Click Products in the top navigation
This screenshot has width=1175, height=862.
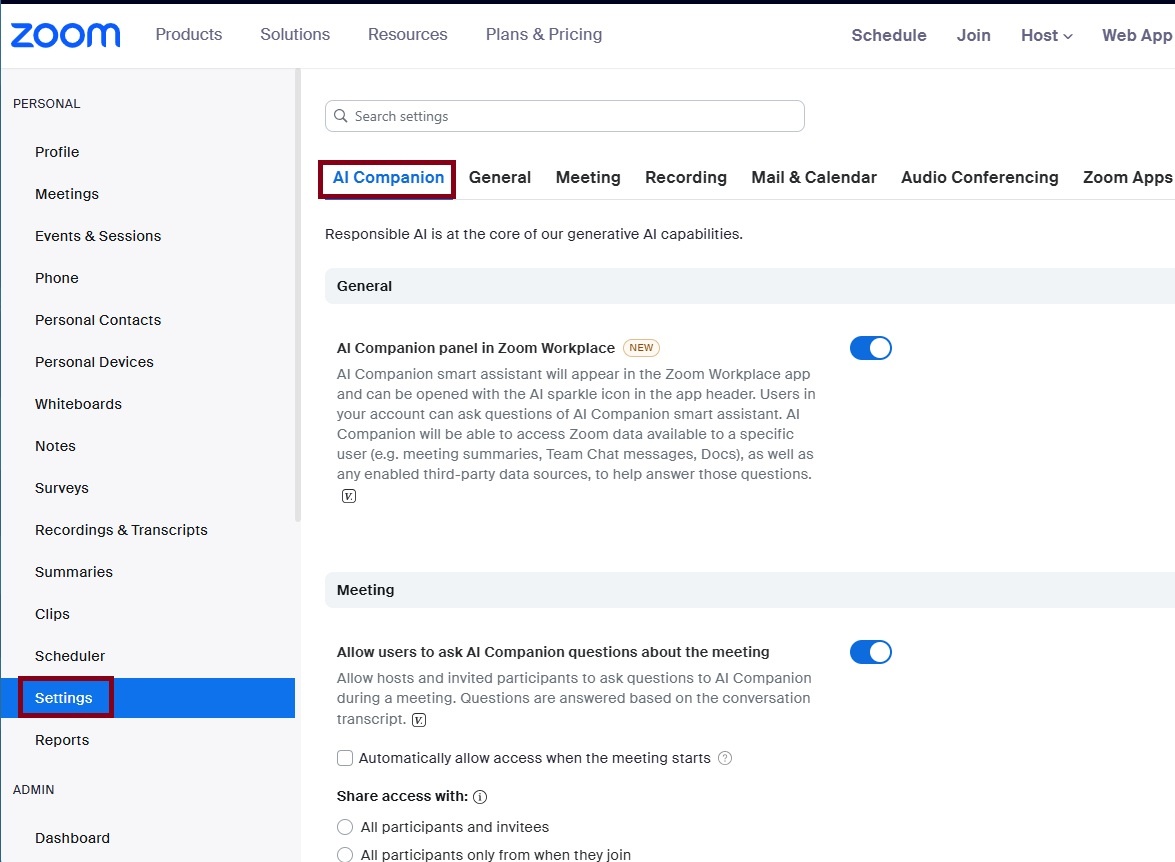pos(188,34)
